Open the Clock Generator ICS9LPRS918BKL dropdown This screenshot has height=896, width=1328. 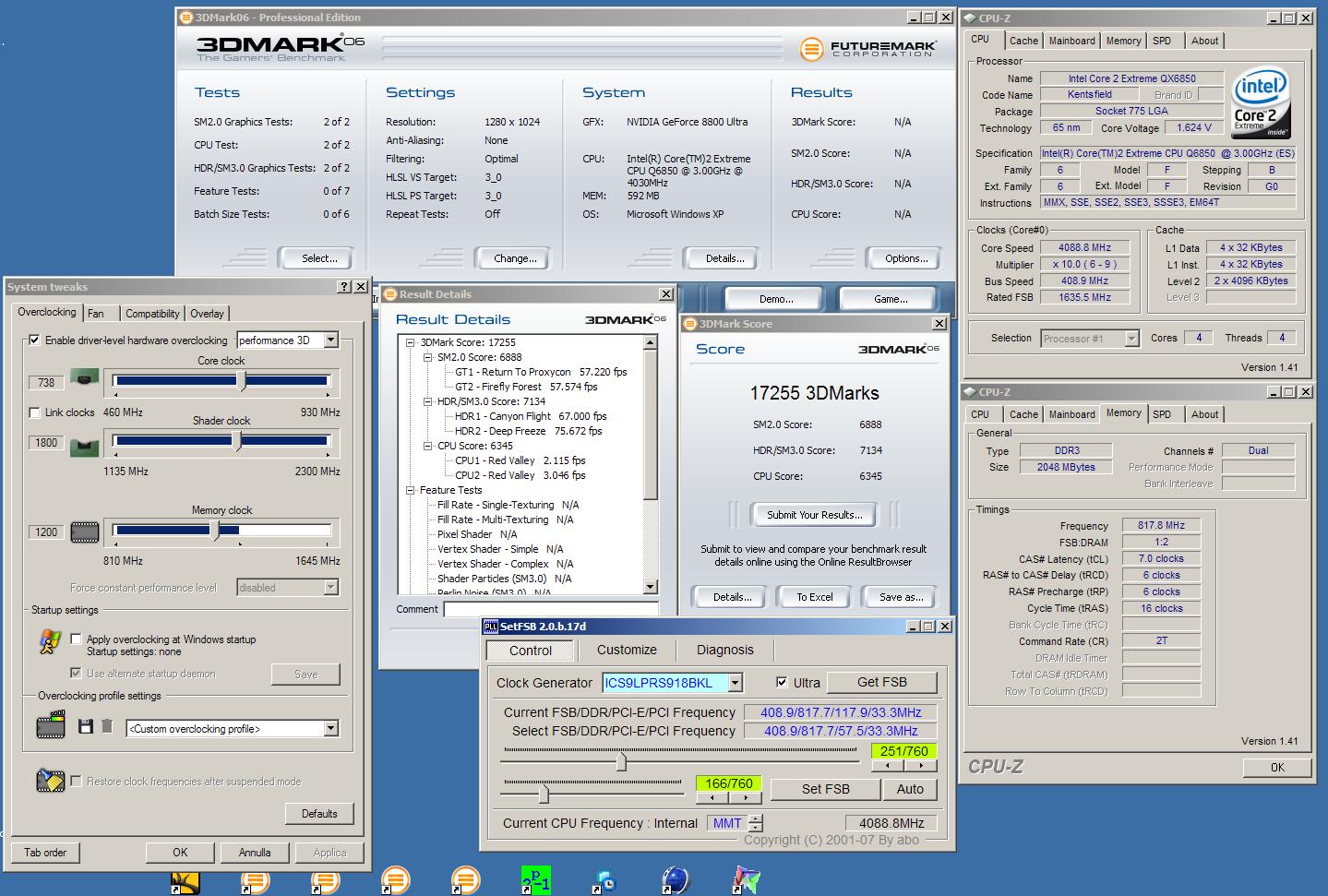(x=735, y=683)
